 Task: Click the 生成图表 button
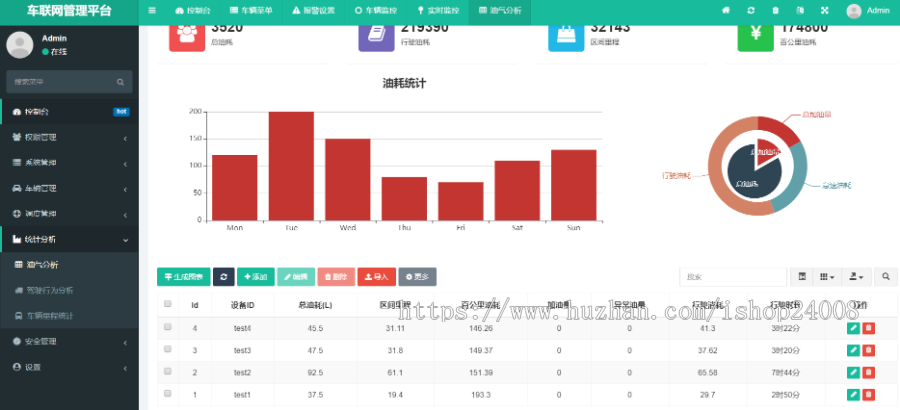[184, 277]
